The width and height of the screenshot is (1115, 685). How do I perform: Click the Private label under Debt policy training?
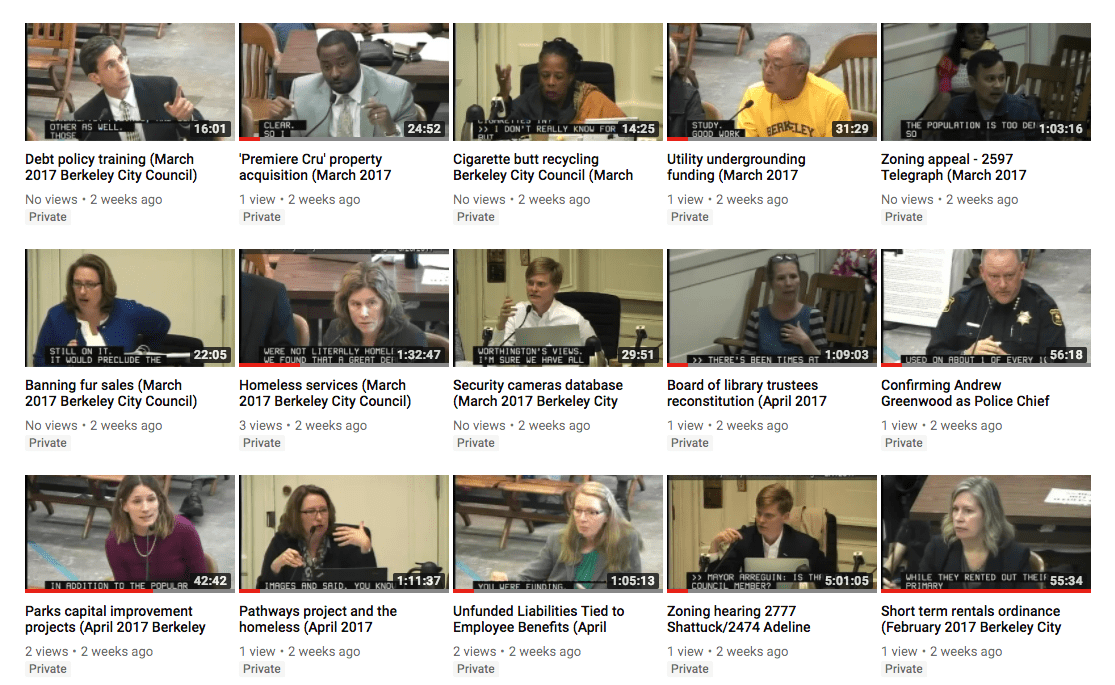[x=48, y=217]
